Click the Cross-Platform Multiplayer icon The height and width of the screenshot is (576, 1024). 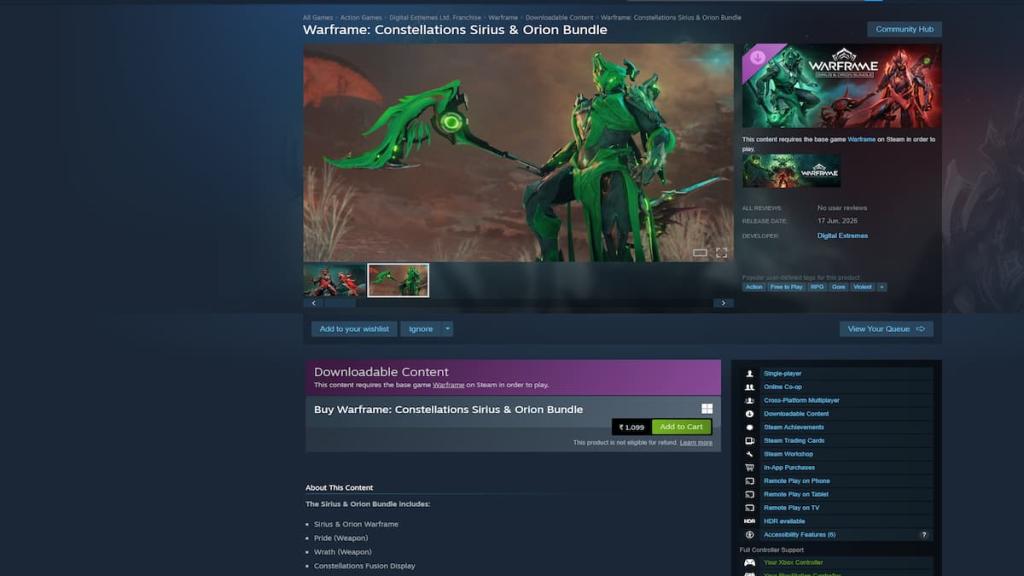pos(749,400)
